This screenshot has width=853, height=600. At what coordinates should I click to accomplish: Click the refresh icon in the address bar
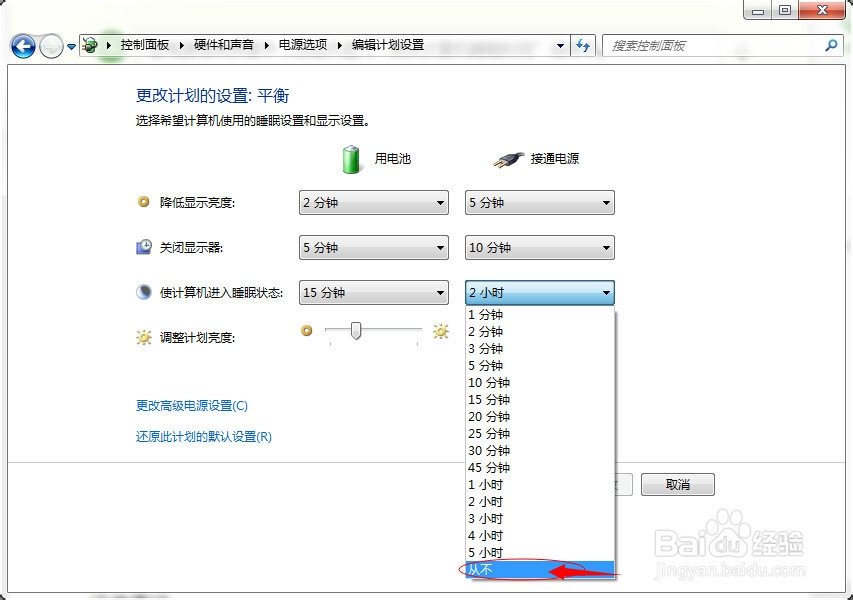(583, 45)
